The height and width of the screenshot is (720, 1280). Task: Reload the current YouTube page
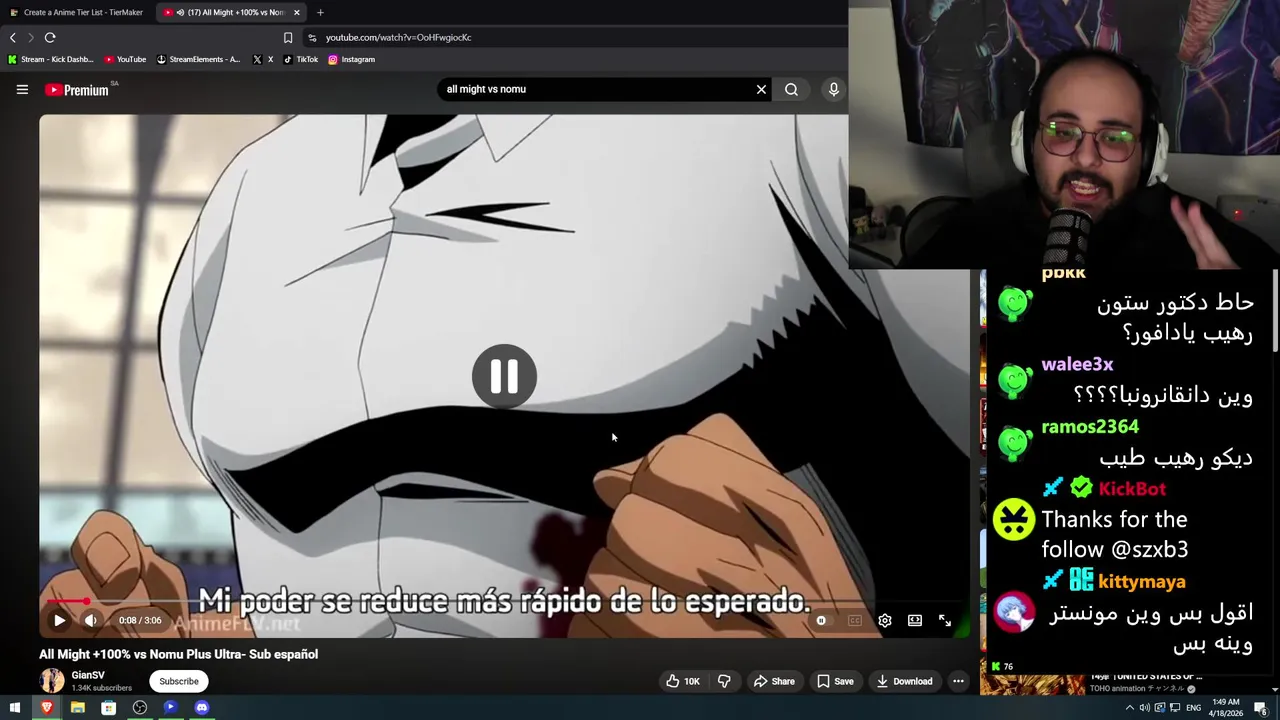(50, 37)
